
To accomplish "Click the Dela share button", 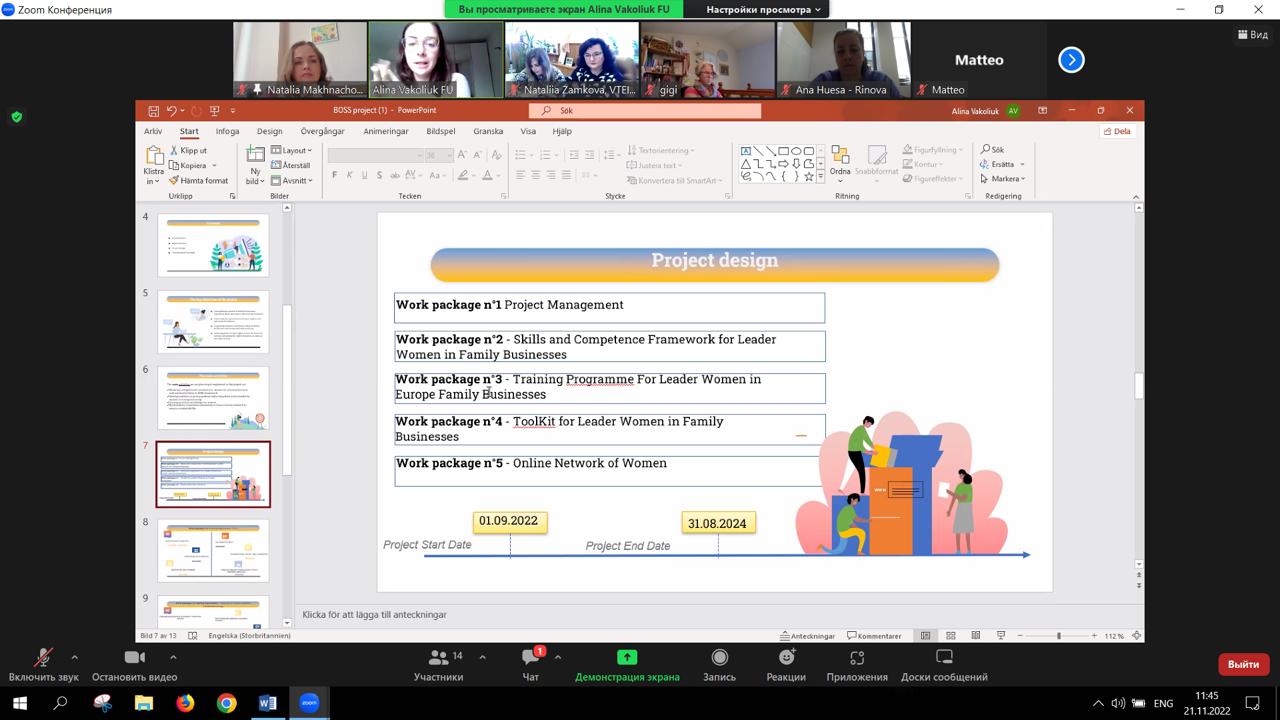I will click(1117, 131).
